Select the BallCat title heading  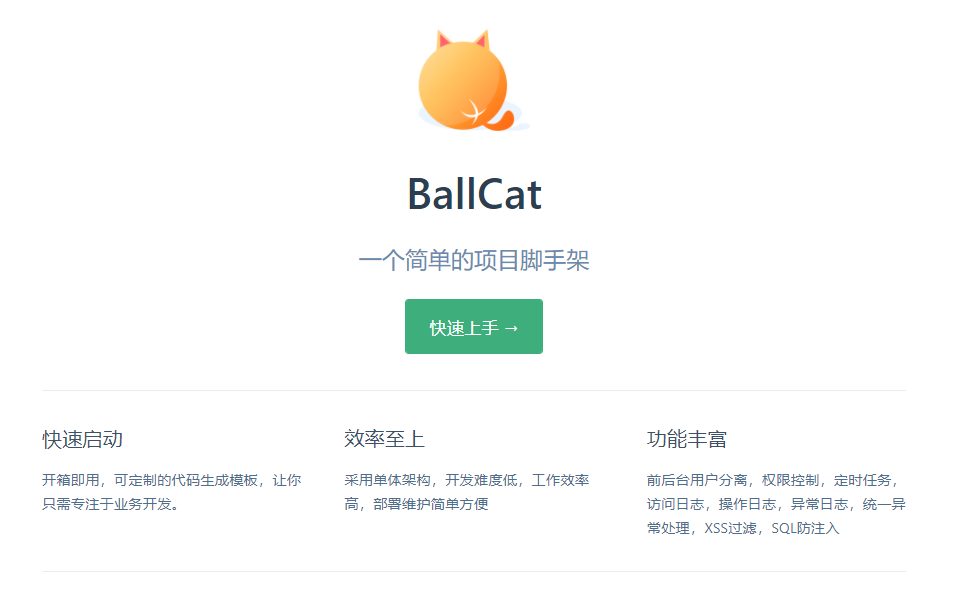click(474, 194)
